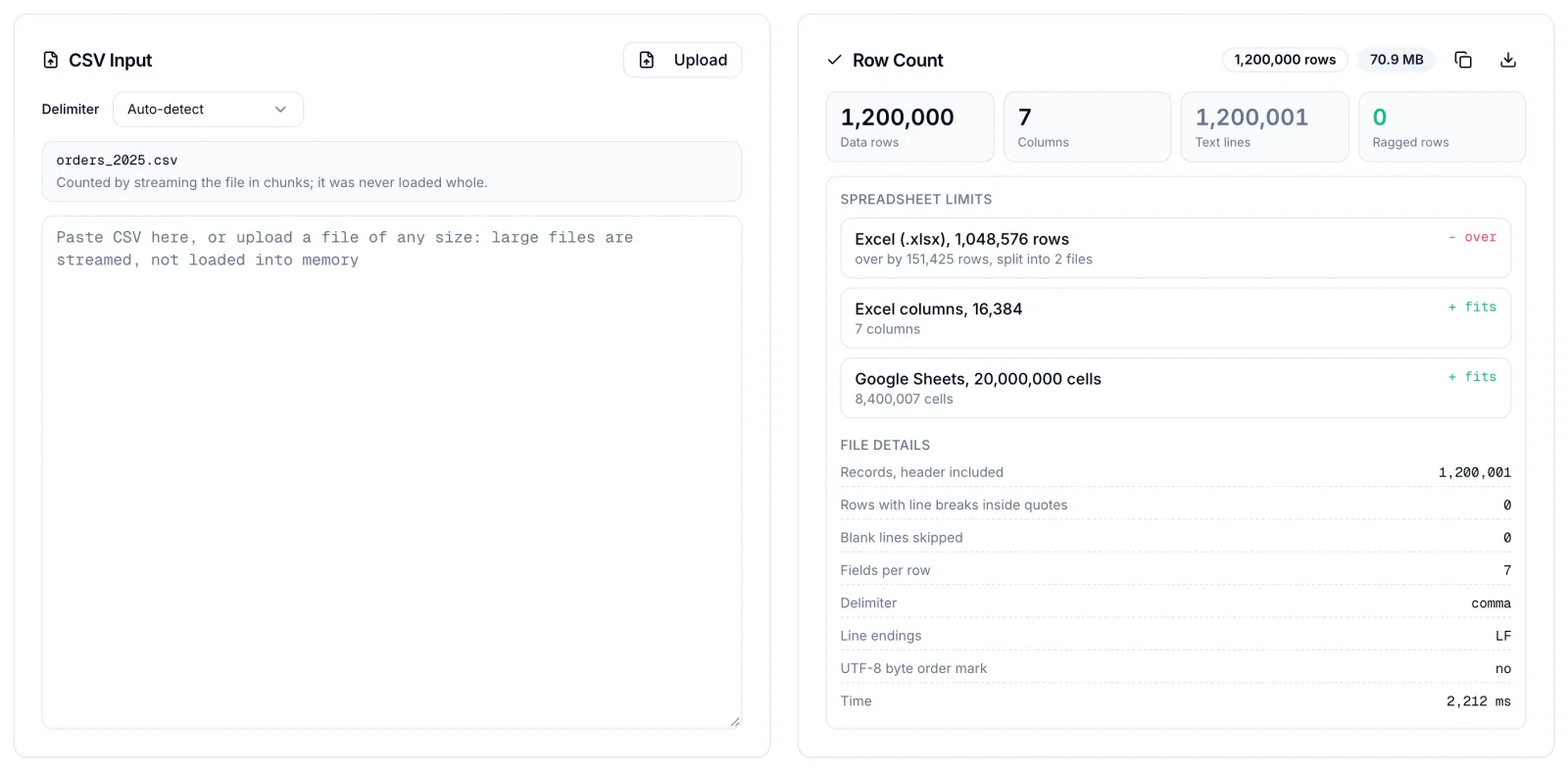1568x770 pixels.
Task: Click the Excel columns 16,384 limit row
Action: click(x=1175, y=317)
